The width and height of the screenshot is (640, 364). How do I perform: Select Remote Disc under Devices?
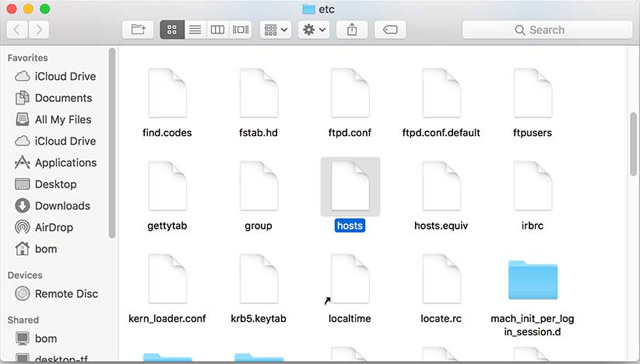[56, 294]
